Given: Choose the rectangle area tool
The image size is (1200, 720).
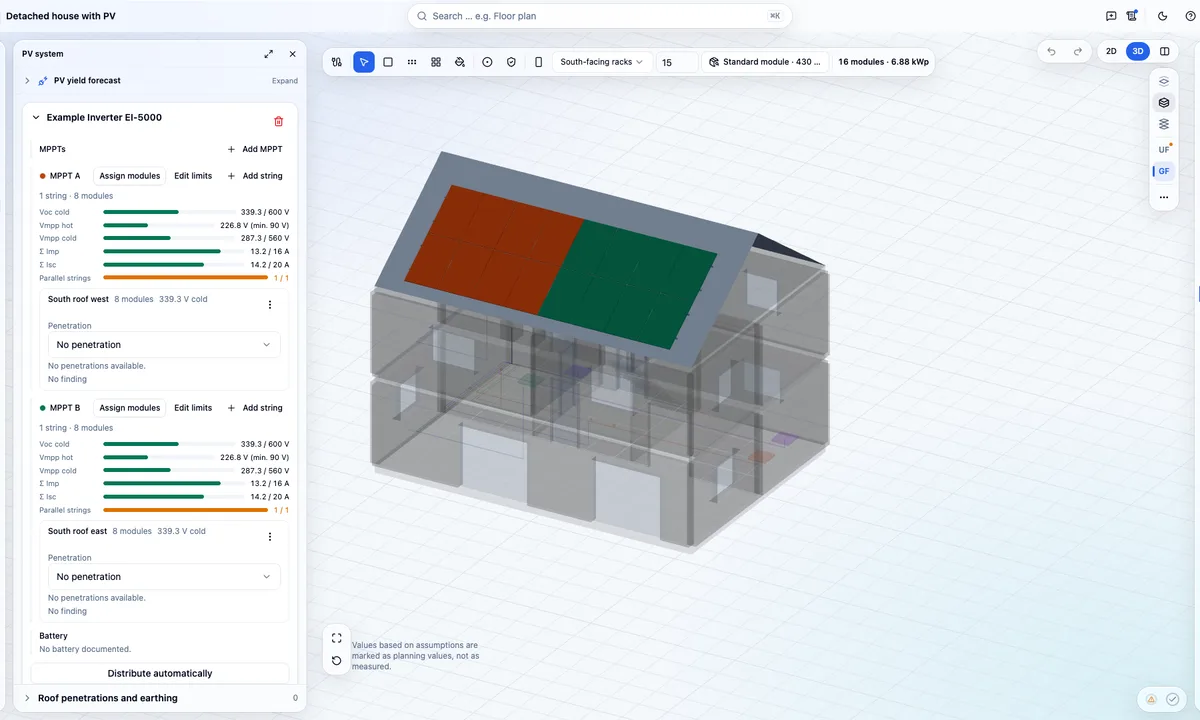Looking at the screenshot, I should [388, 62].
